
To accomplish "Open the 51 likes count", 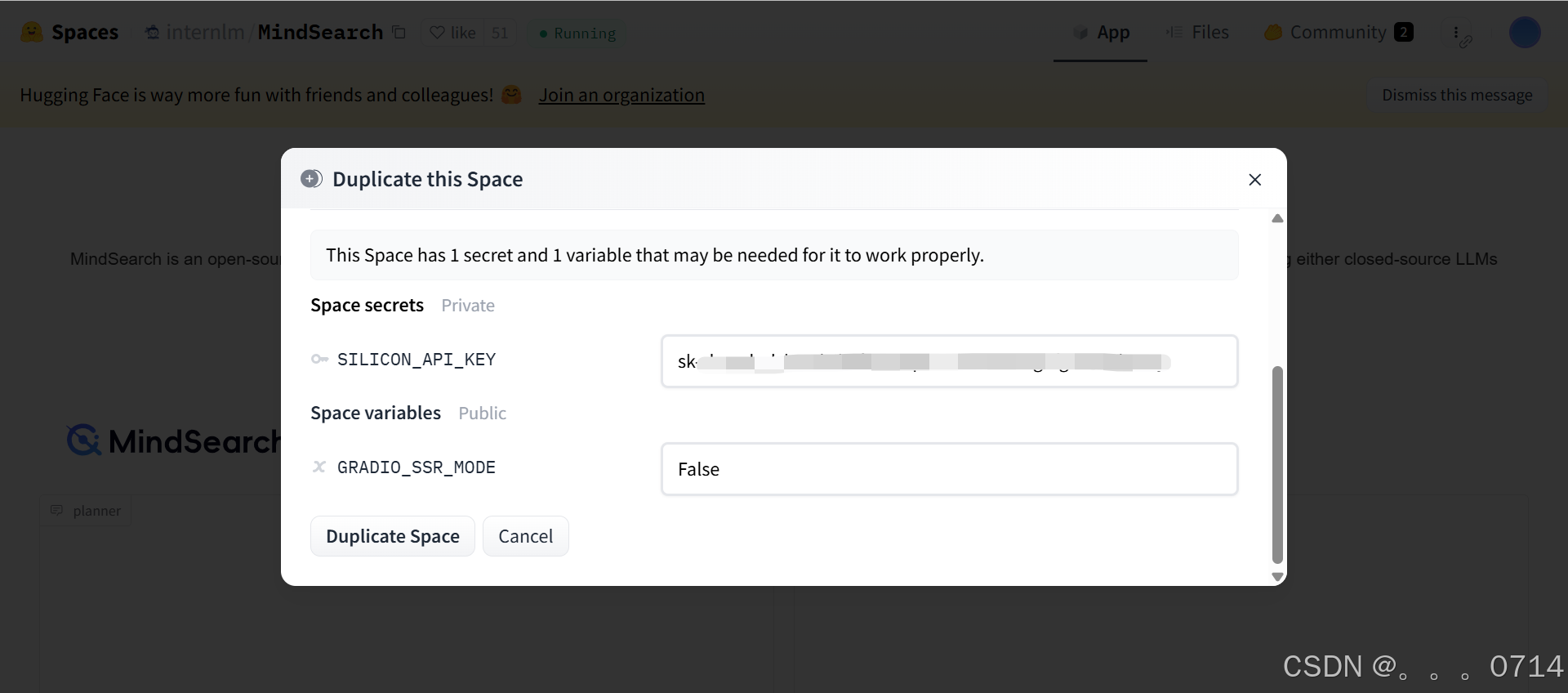I will pos(500,33).
